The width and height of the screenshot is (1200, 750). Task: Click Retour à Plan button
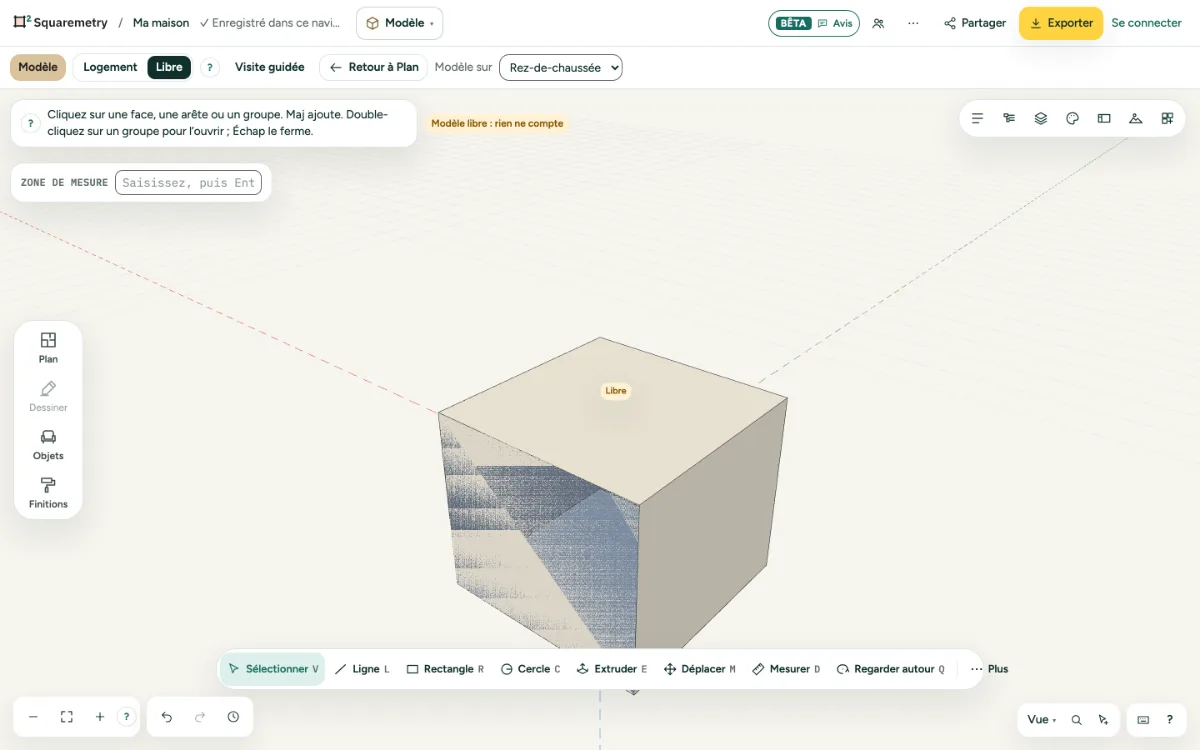click(374, 67)
